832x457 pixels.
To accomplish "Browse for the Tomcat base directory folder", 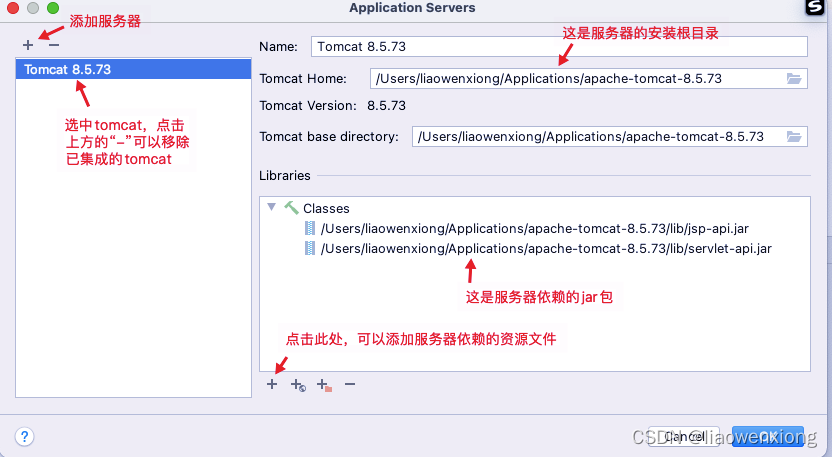I will [794, 136].
